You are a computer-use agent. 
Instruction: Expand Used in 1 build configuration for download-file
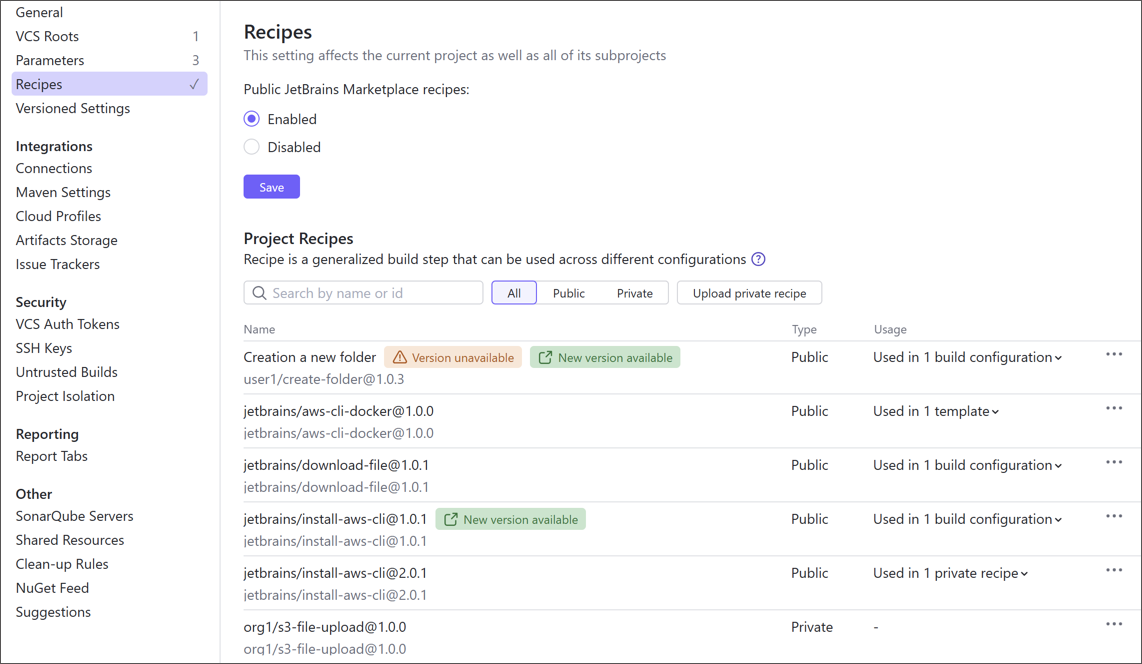(966, 465)
